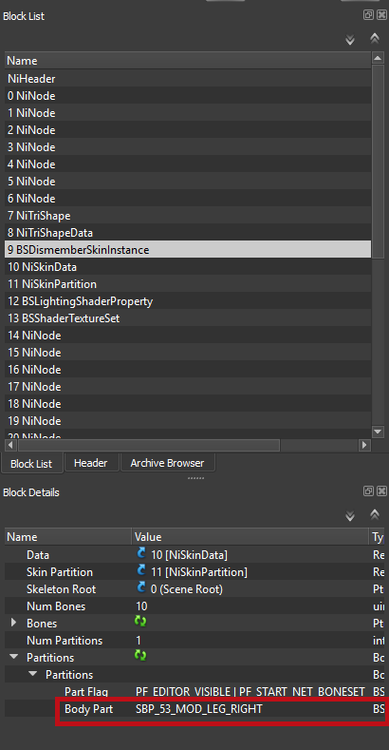389x750 pixels.
Task: Click the Block List horizontal scrollbar thumb
Action: [149, 445]
